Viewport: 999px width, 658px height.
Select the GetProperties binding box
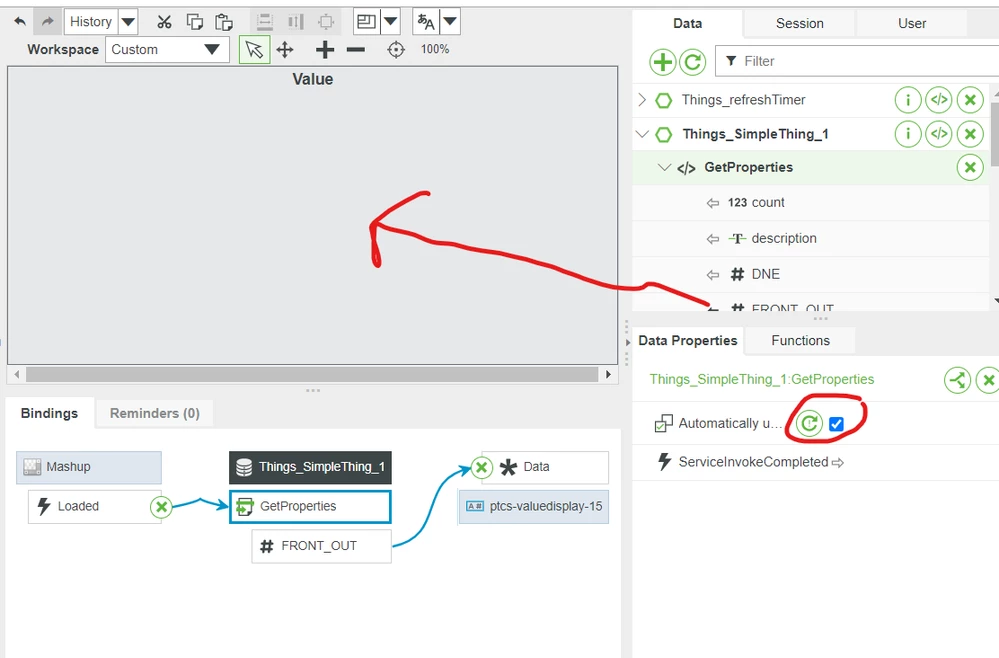click(310, 507)
